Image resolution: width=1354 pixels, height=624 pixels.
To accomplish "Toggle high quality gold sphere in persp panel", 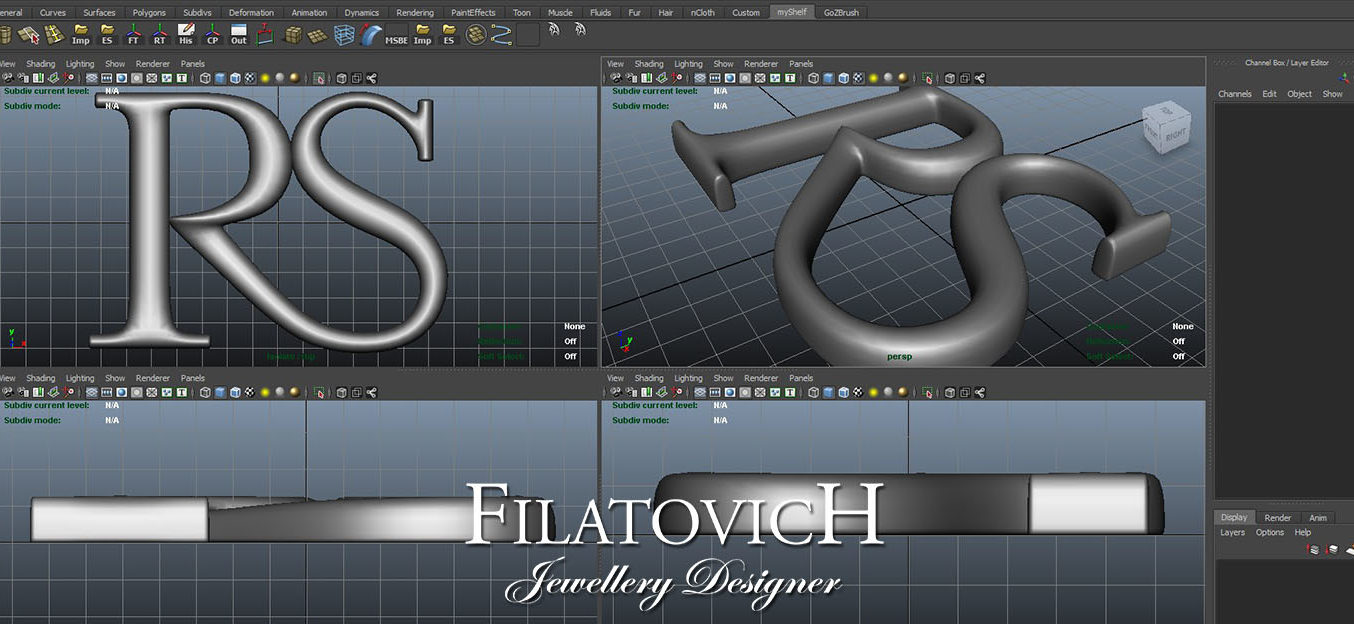I will point(902,77).
